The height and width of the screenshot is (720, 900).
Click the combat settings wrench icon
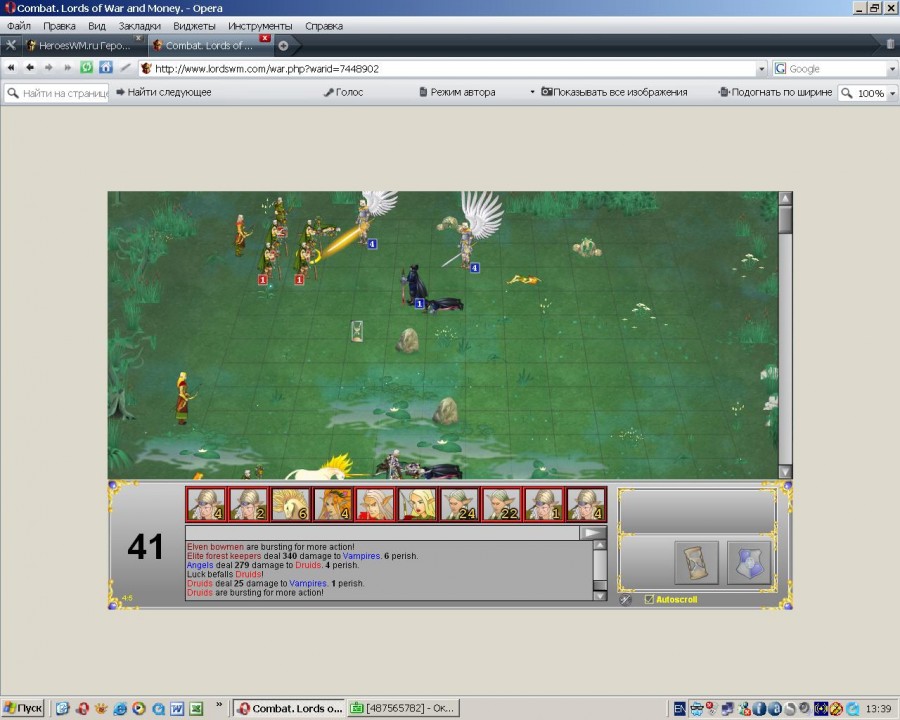626,599
